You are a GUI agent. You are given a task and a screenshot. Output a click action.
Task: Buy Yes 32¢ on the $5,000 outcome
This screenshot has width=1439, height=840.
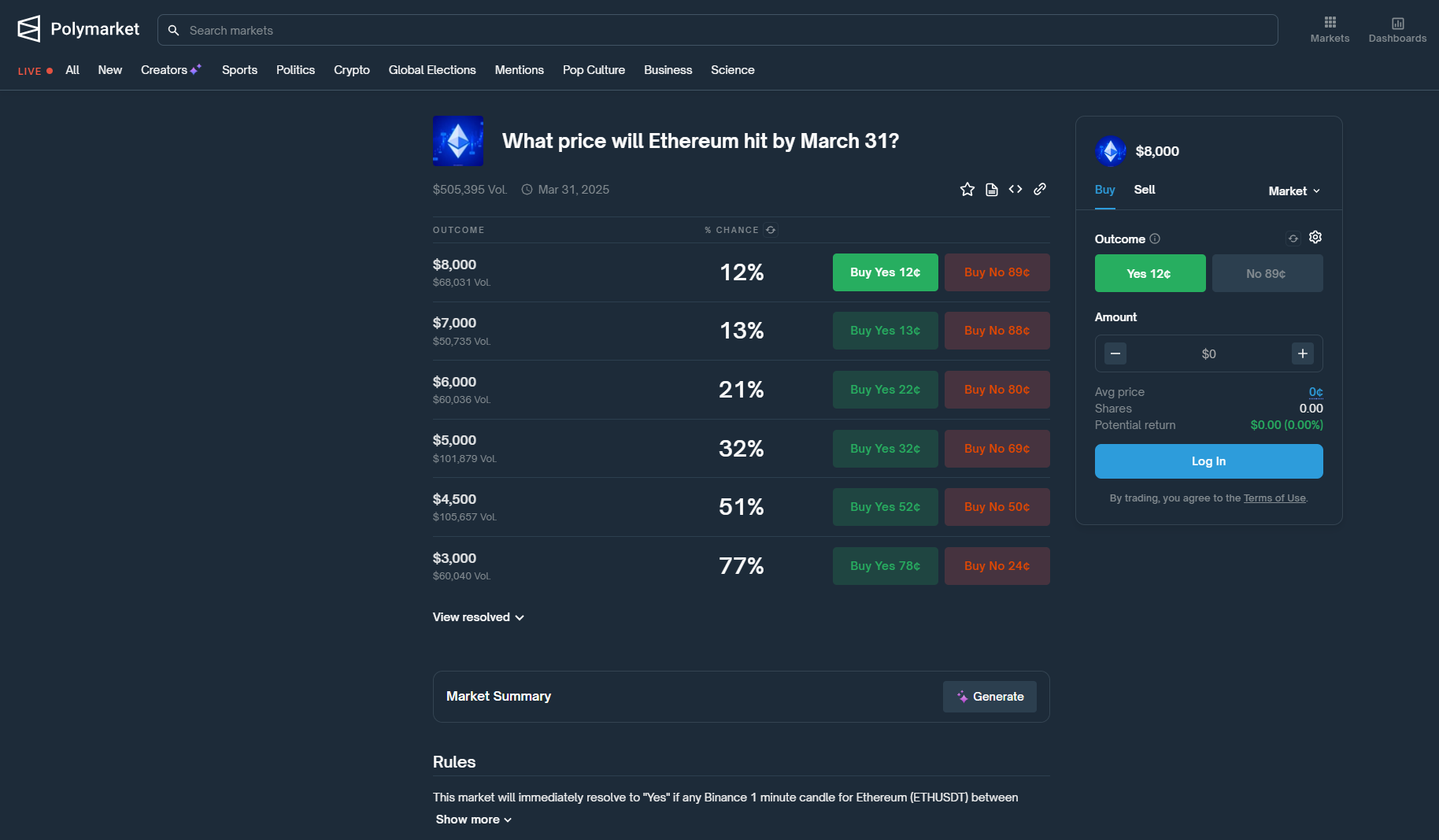(x=885, y=449)
